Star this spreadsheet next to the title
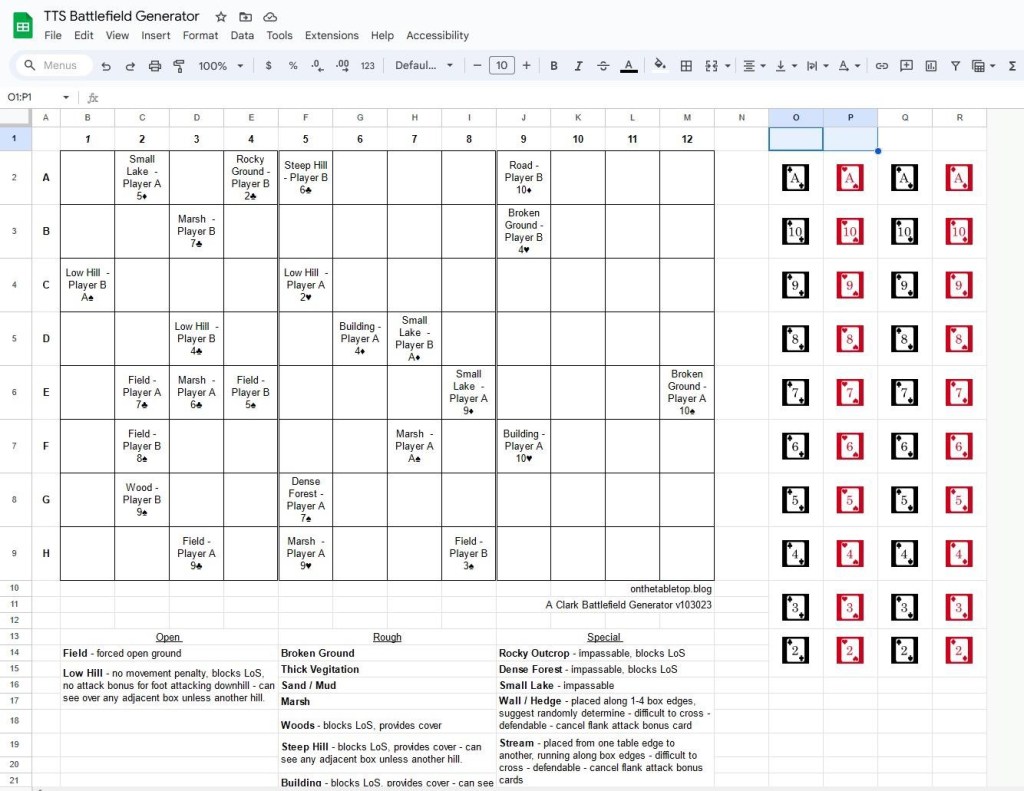 221,17
